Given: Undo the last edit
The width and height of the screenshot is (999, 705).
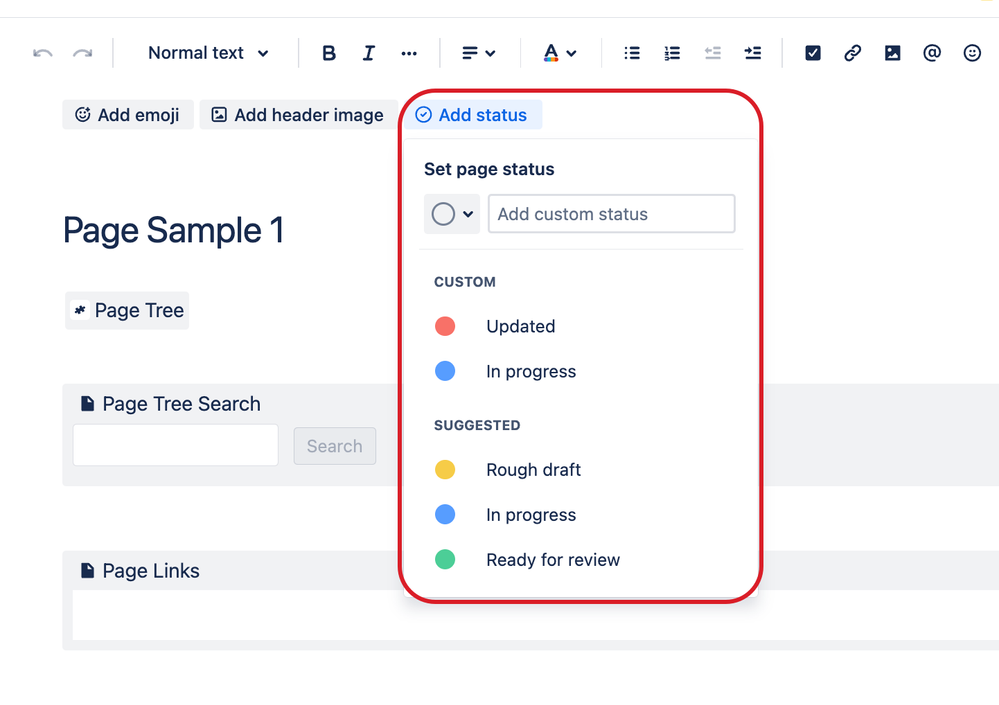Looking at the screenshot, I should 43,53.
